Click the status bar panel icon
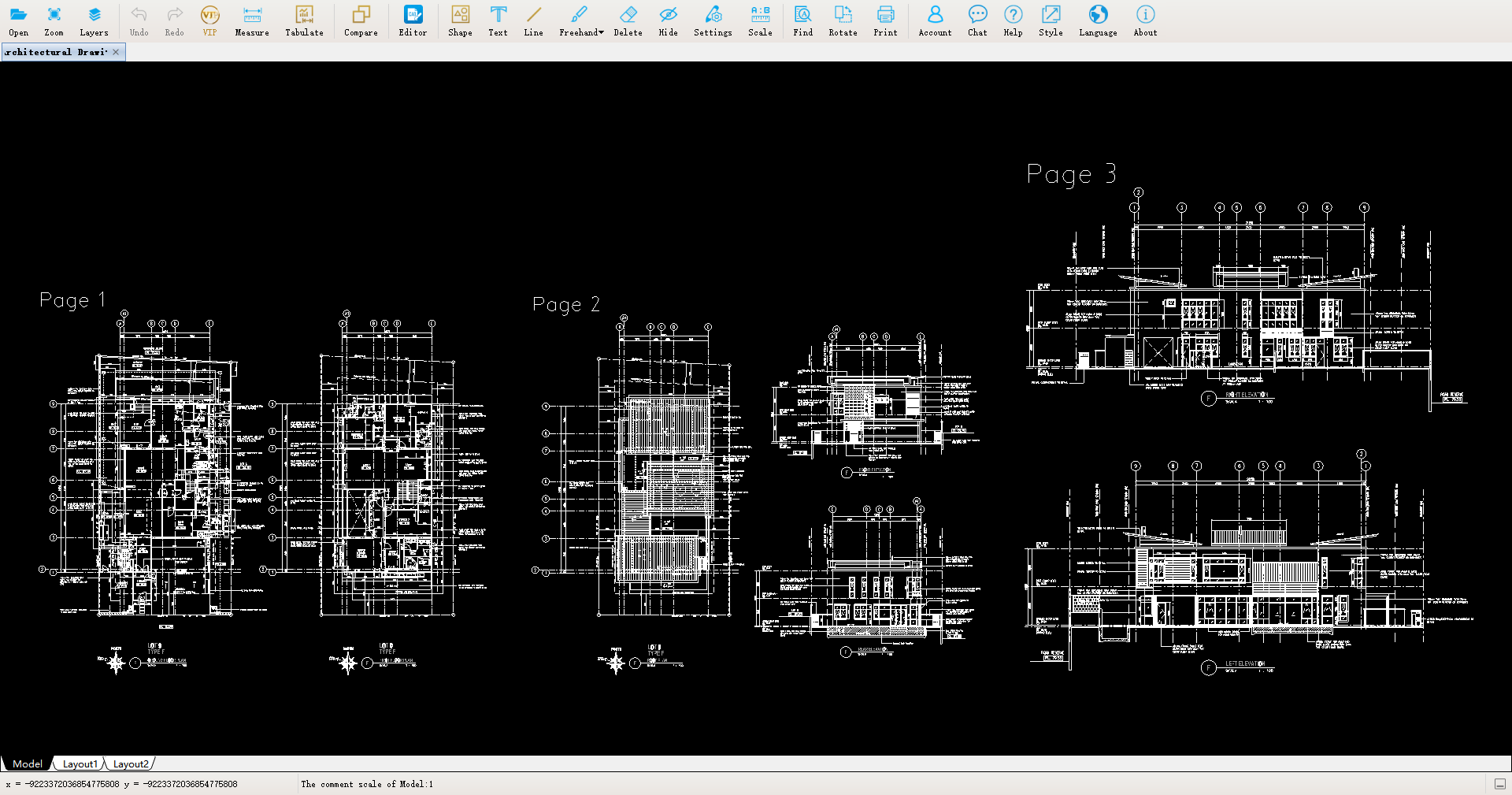Screen dimensions: 1512x795 (x=1499, y=784)
